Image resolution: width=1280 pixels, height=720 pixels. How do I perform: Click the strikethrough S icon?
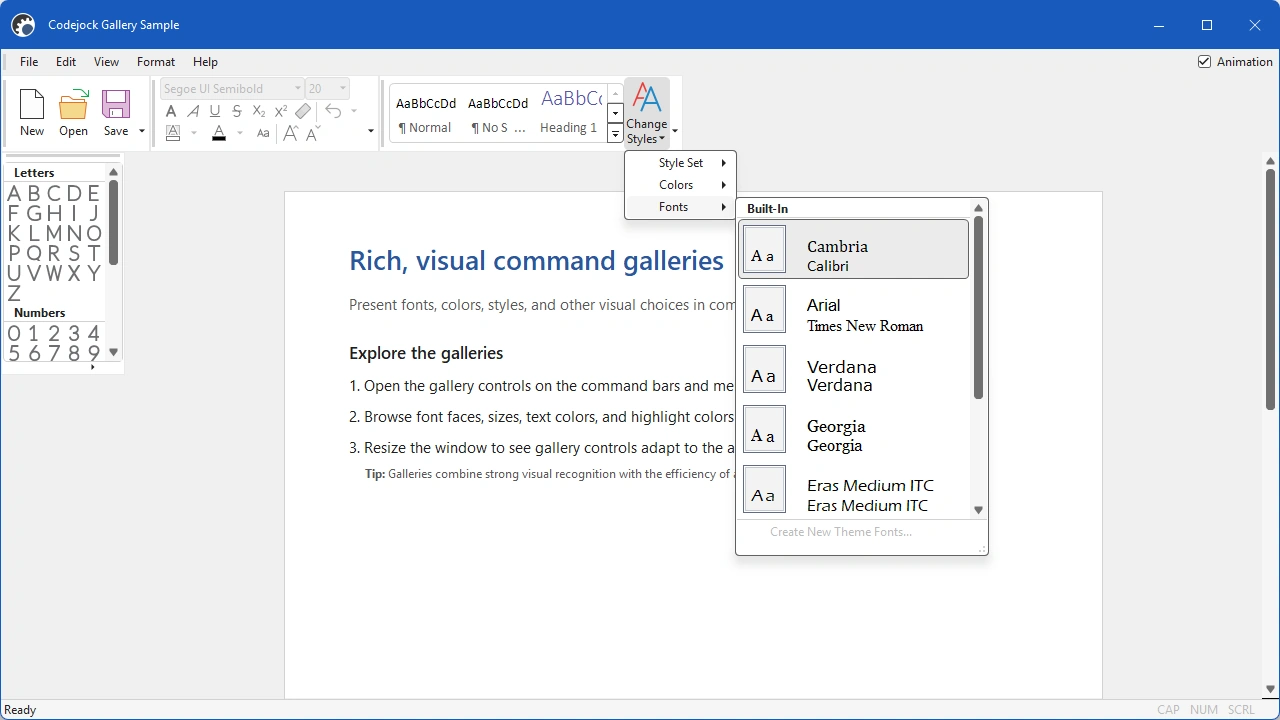[237, 111]
